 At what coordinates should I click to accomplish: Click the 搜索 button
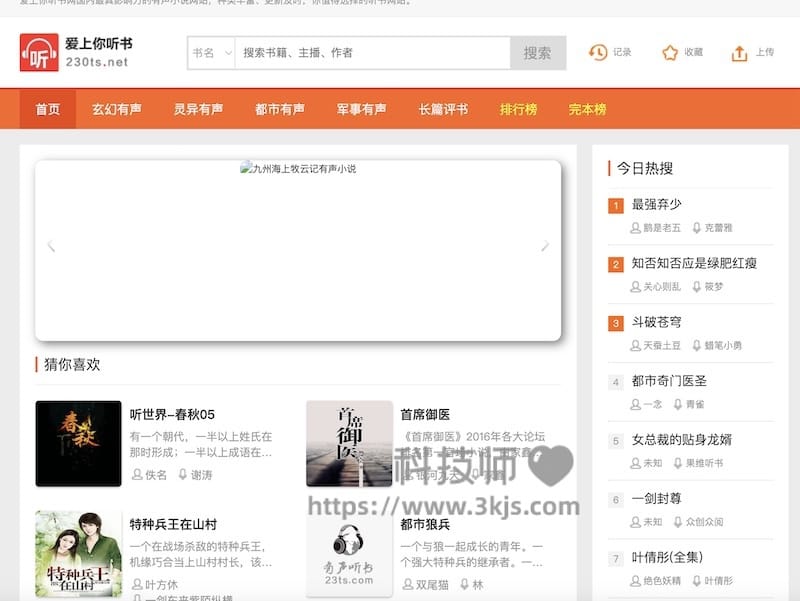coord(538,53)
